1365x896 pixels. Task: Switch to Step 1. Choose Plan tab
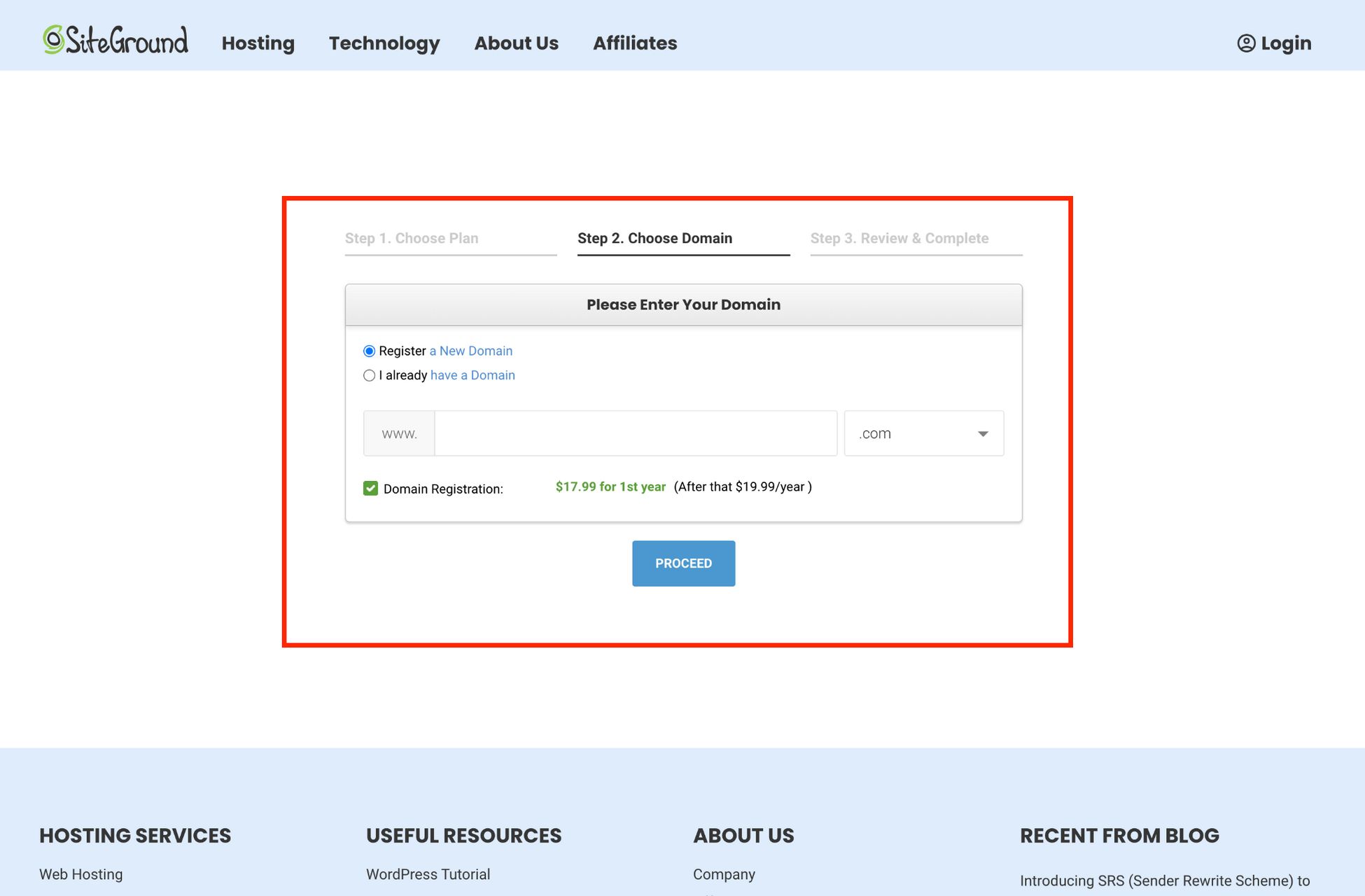click(412, 238)
